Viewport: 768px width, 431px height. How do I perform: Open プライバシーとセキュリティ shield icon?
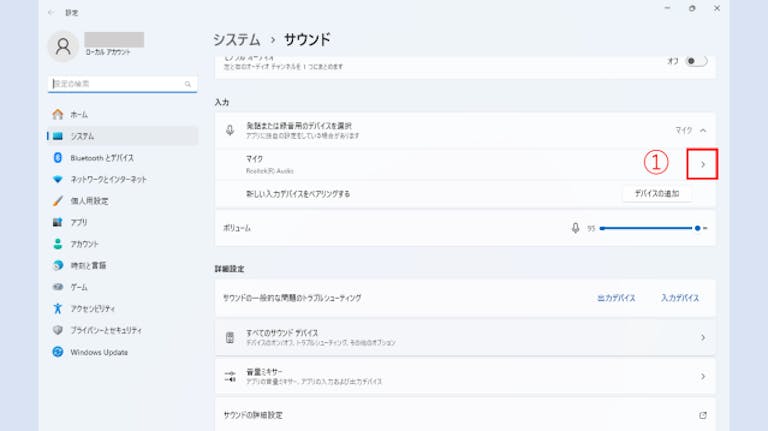(58, 330)
